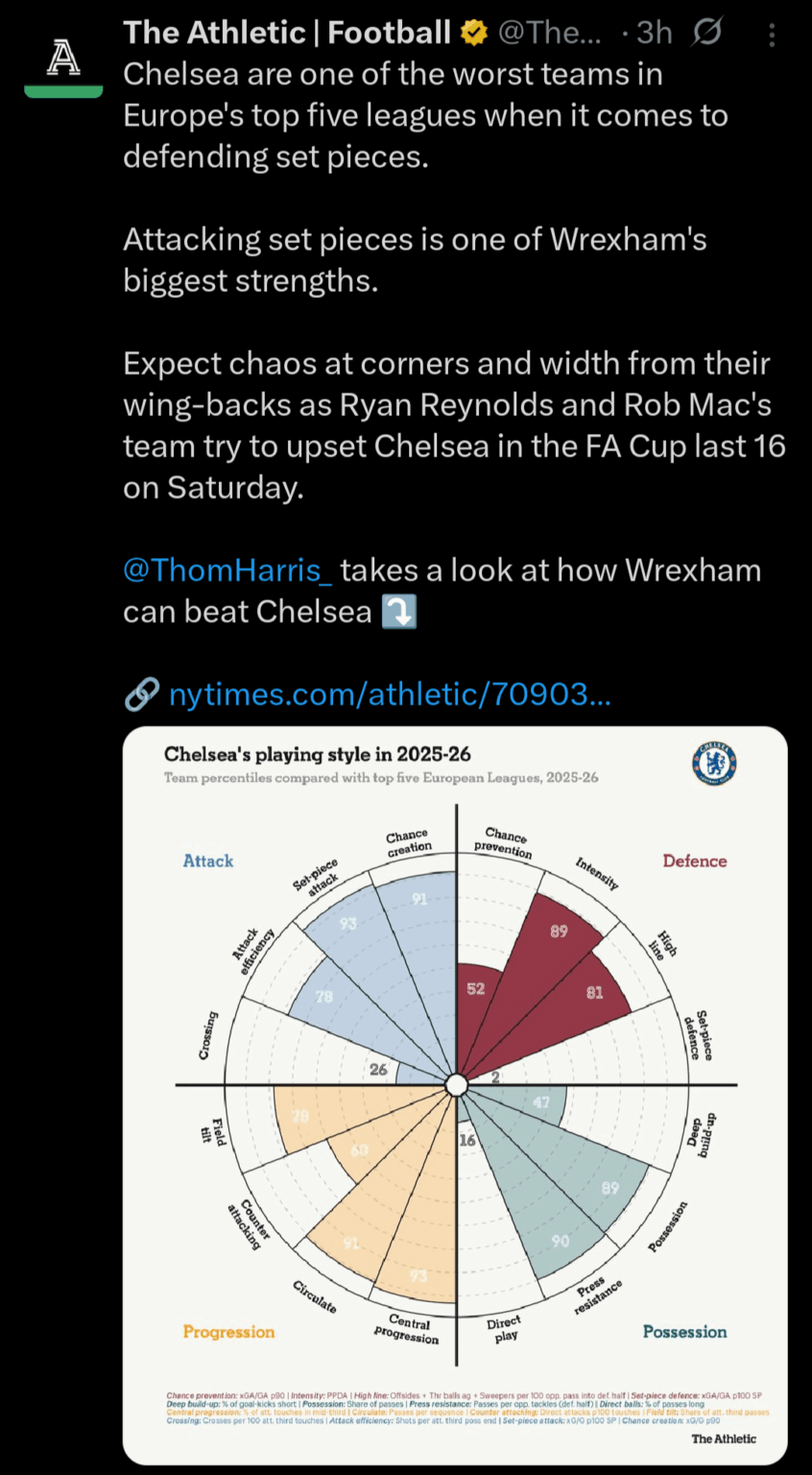The width and height of the screenshot is (812, 1475).
Task: Click the link chain icon beside the URL
Action: (x=140, y=693)
